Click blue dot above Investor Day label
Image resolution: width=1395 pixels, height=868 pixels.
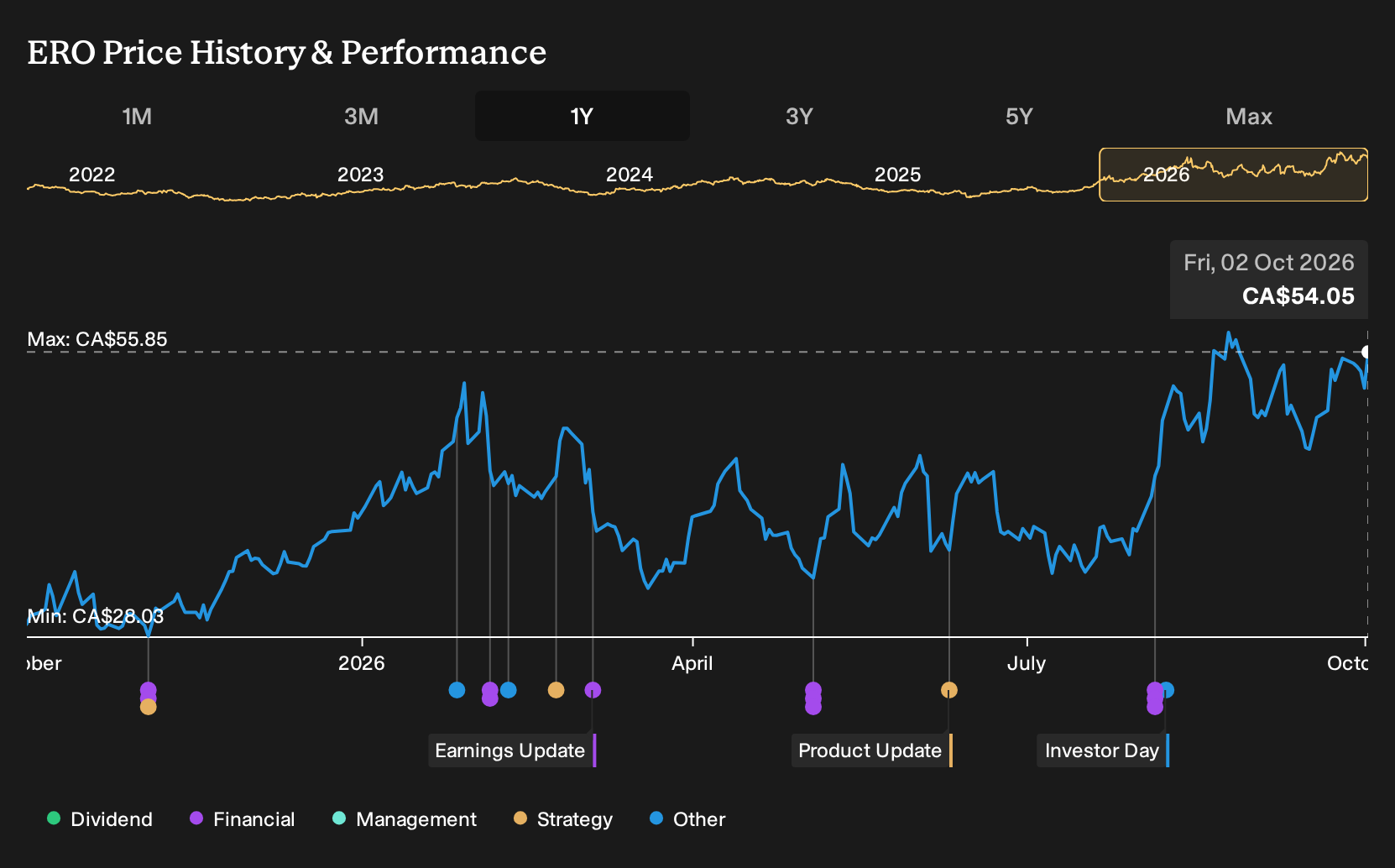click(1168, 690)
